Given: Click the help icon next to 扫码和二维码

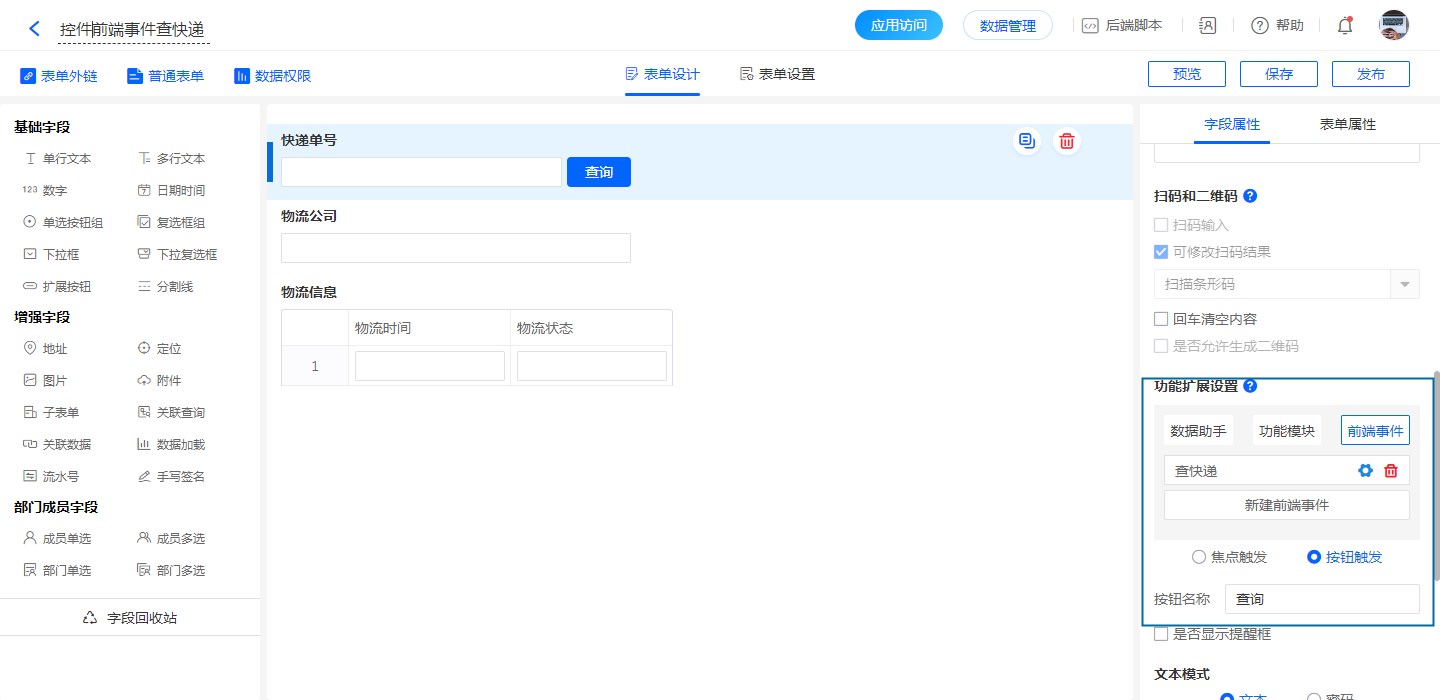Looking at the screenshot, I should pyautogui.click(x=1249, y=196).
